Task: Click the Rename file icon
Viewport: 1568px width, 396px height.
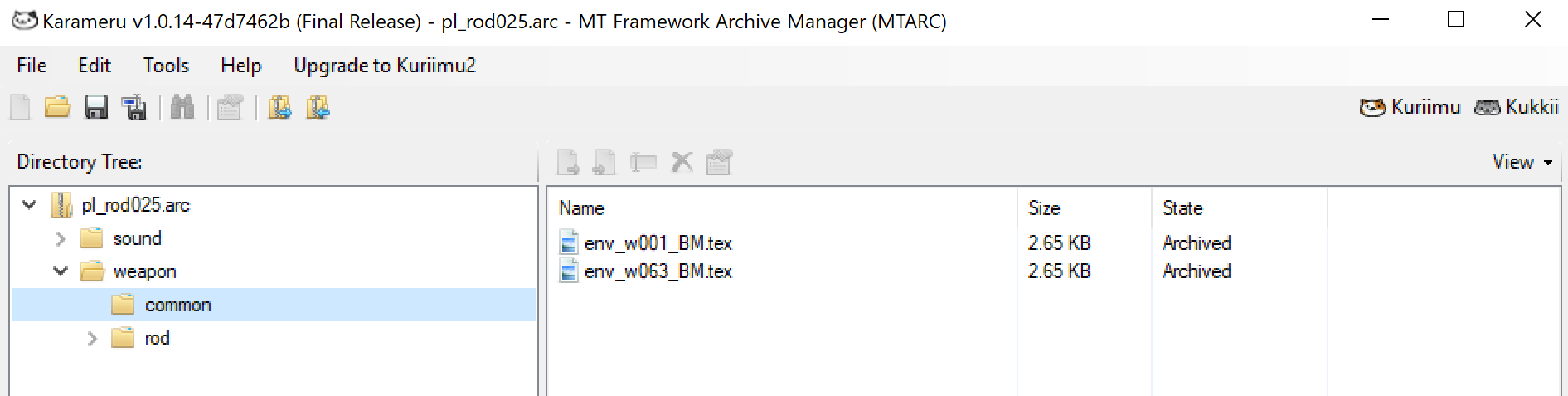Action: click(643, 162)
